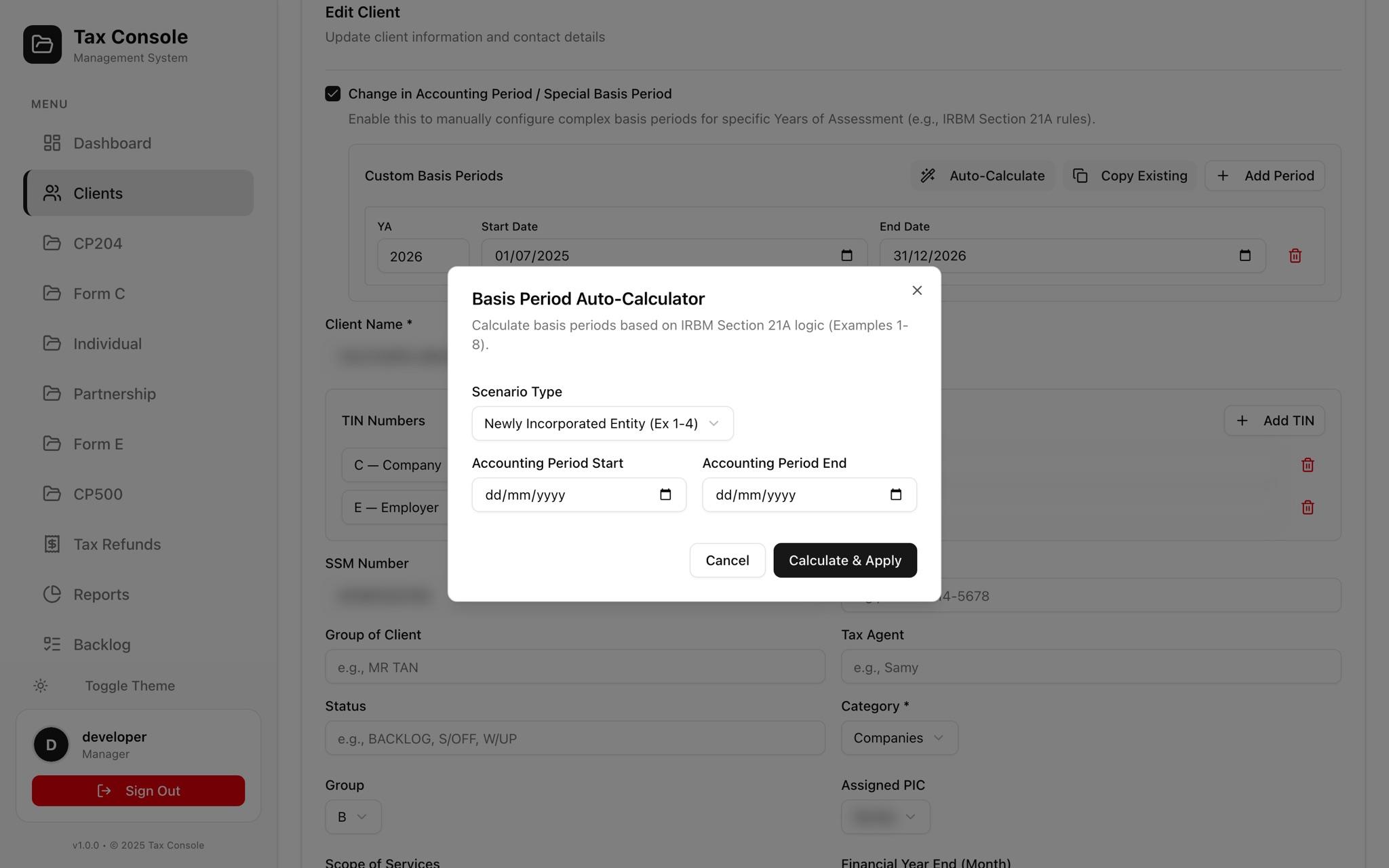Click the Tax Agent input field

coord(1091,667)
